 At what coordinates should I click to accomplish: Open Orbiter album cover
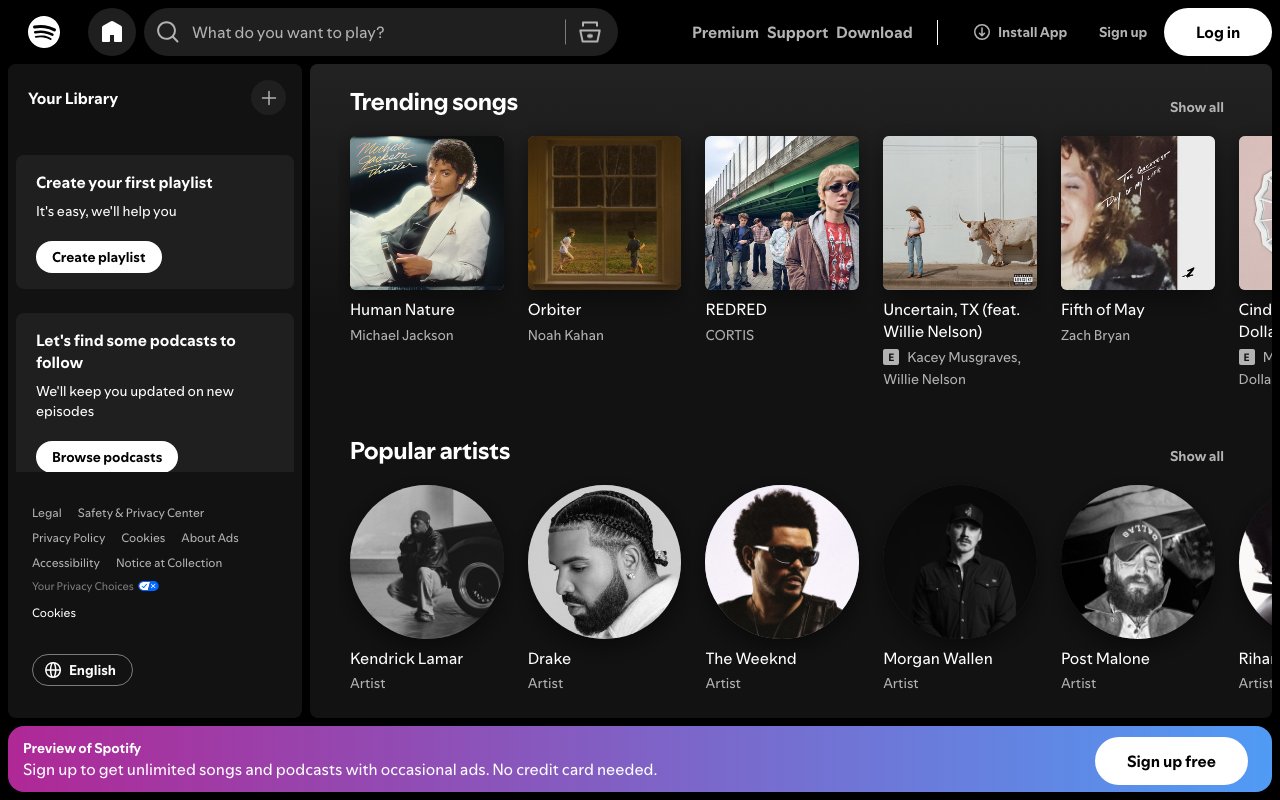(x=604, y=213)
